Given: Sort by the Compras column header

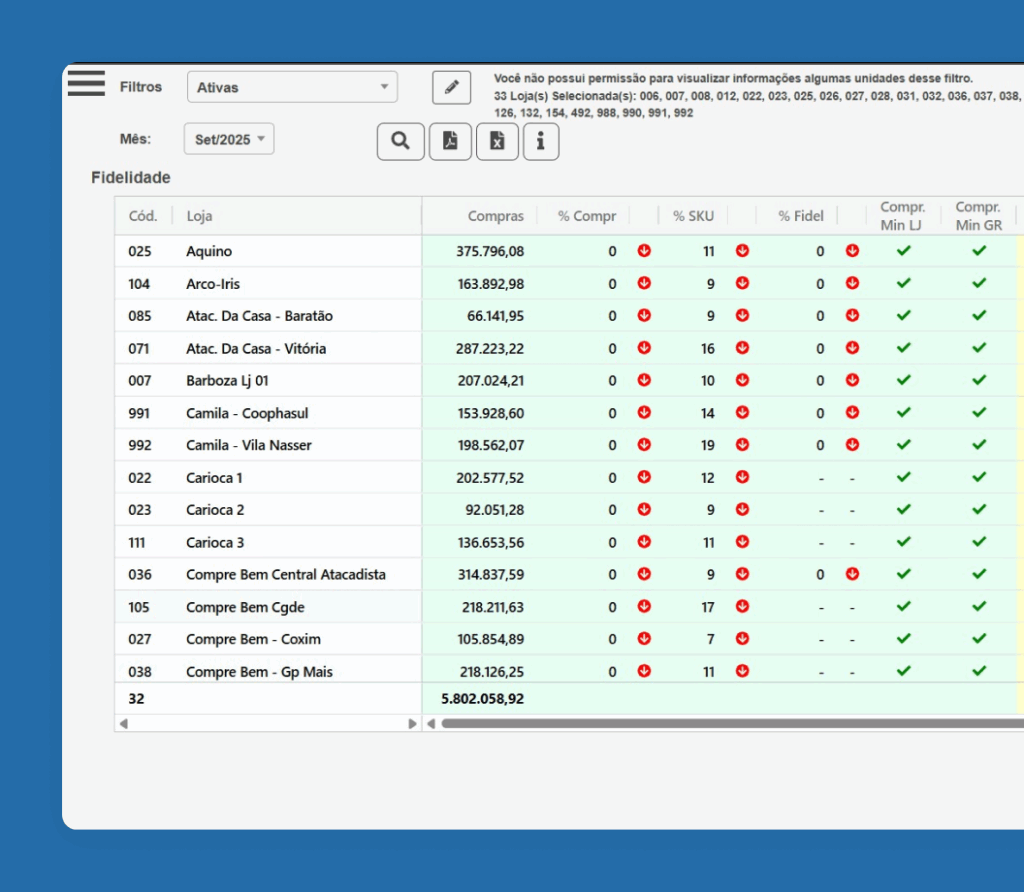Looking at the screenshot, I should click(x=495, y=216).
